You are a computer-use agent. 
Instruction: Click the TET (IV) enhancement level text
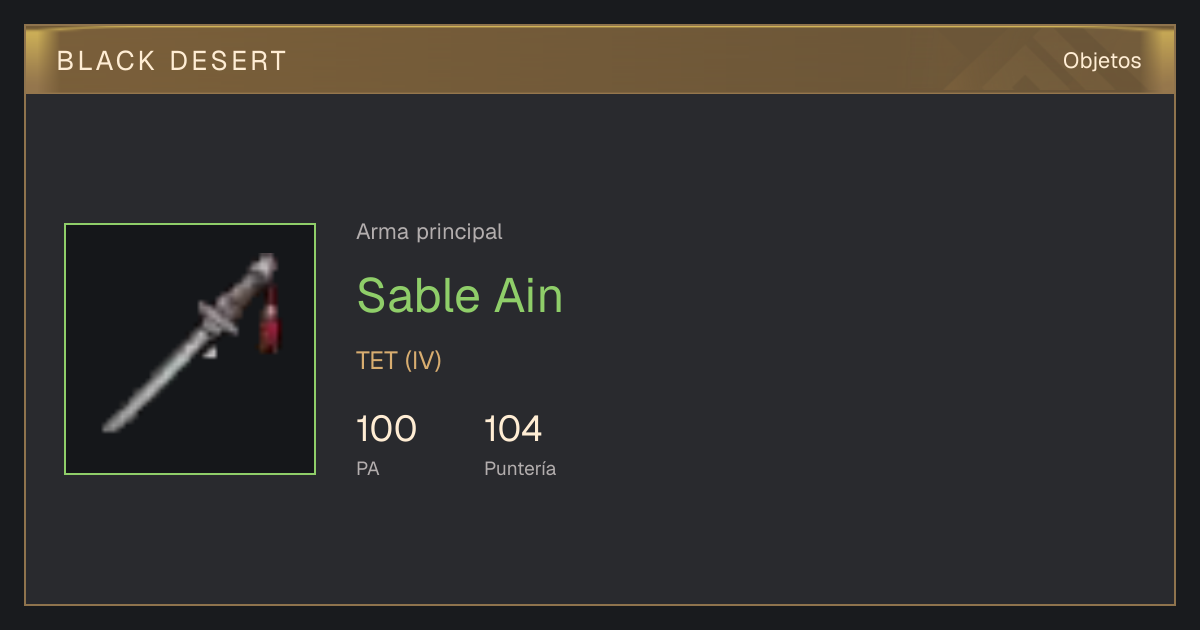[399, 361]
